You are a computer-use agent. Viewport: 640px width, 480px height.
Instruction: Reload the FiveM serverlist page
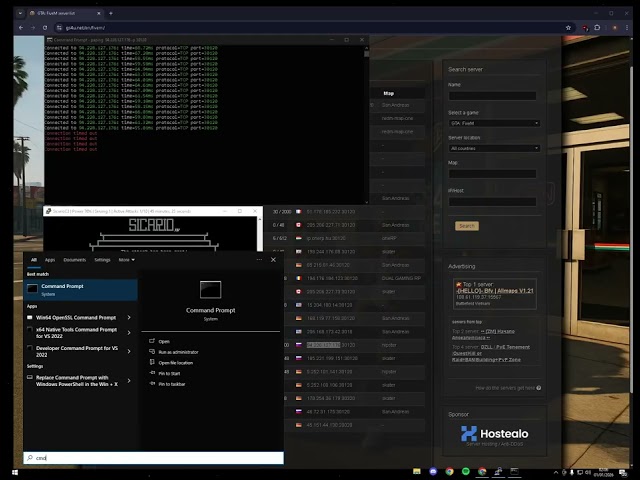click(x=45, y=28)
